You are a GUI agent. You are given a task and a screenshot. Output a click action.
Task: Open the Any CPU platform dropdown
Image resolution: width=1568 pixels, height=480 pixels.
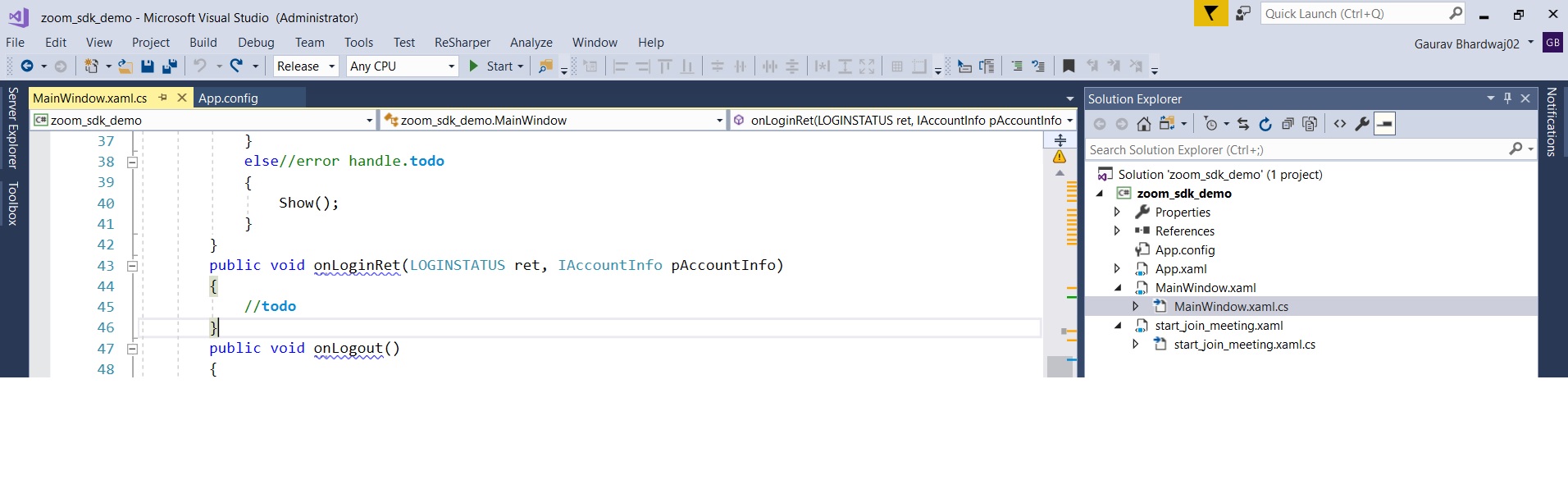point(451,66)
